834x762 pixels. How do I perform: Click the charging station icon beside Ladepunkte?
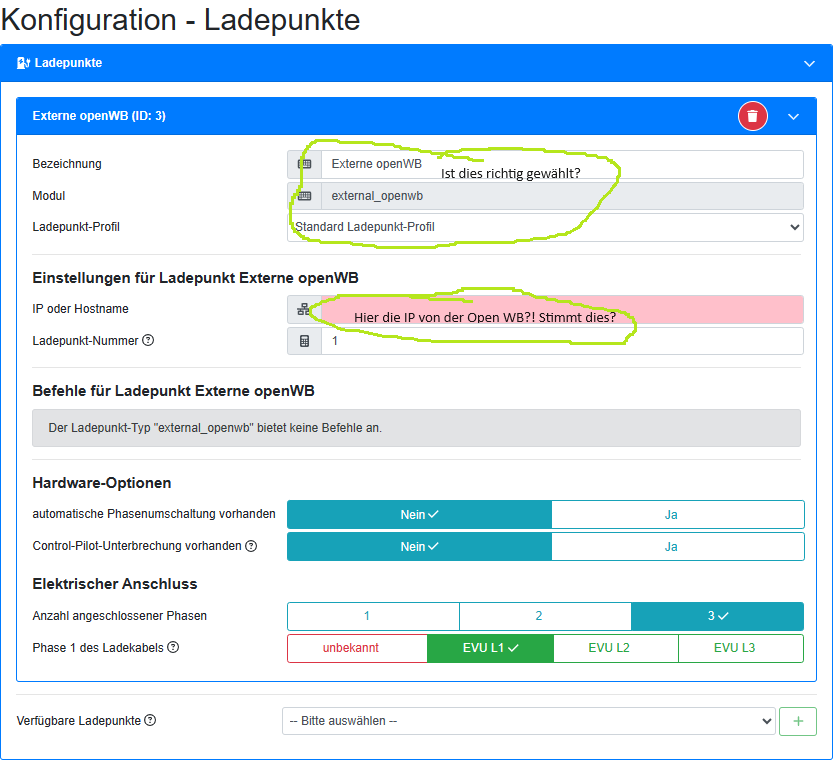coord(23,63)
